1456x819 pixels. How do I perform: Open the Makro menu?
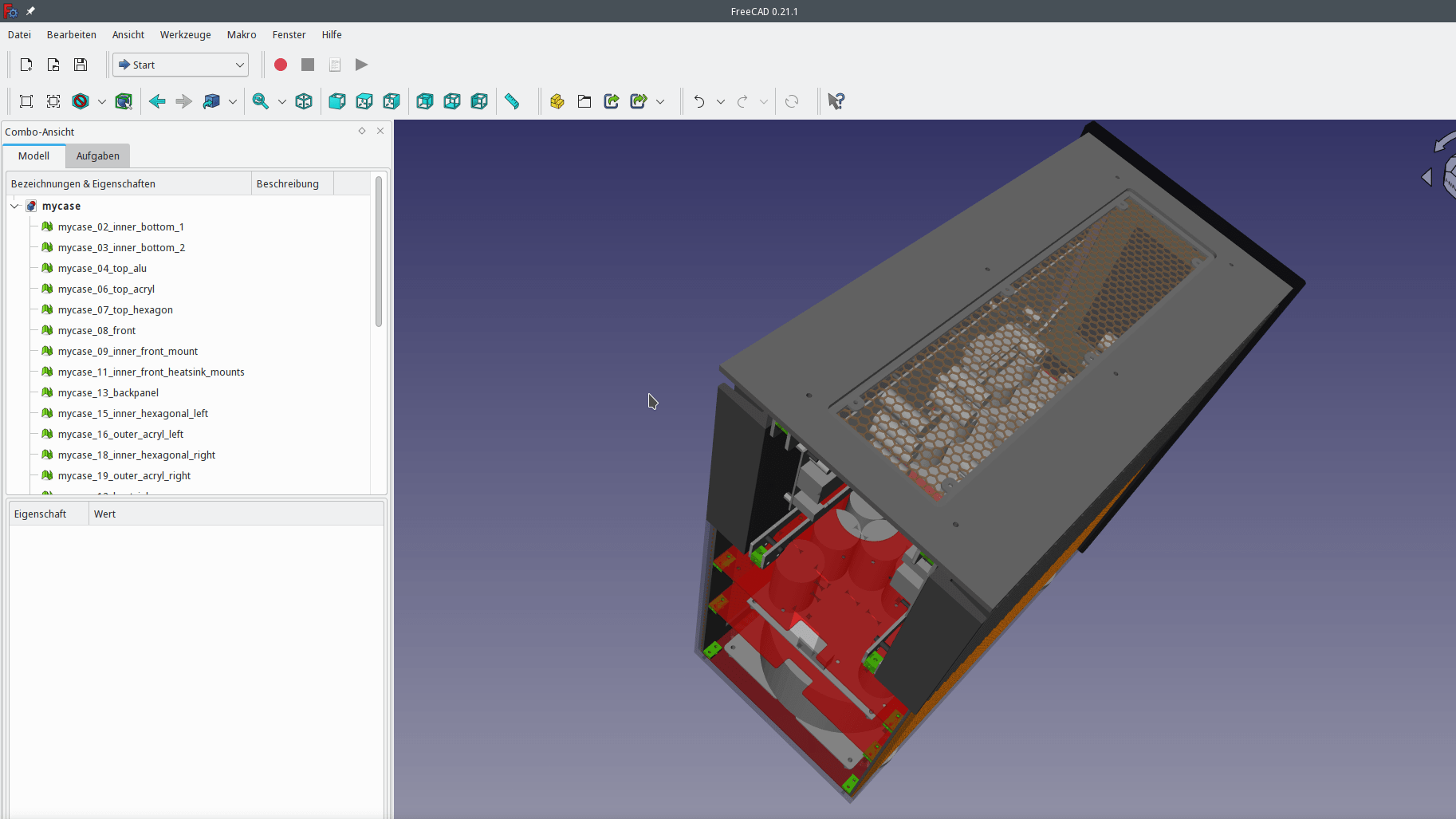pyautogui.click(x=242, y=34)
